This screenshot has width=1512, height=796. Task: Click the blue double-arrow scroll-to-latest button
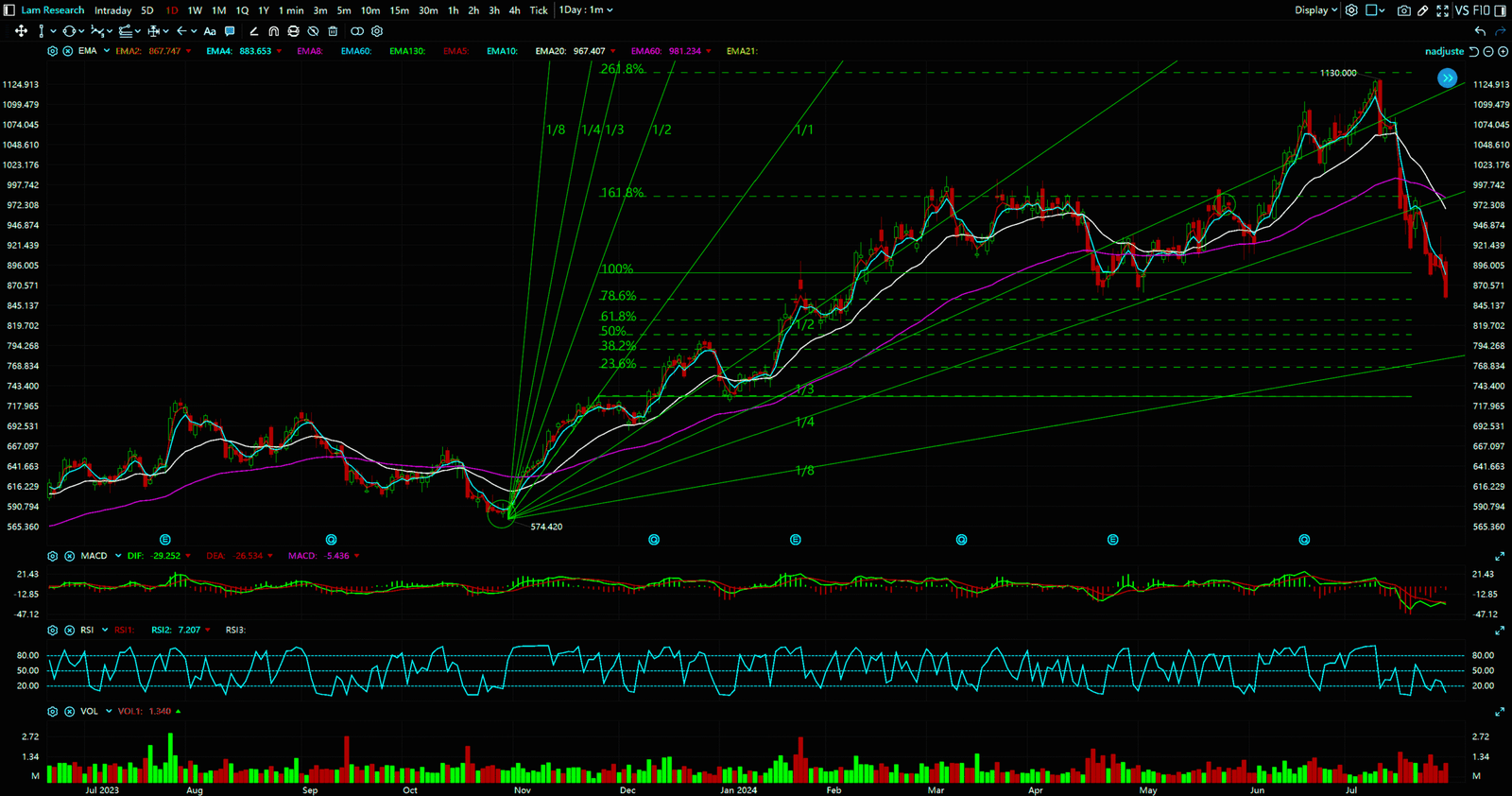[x=1447, y=78]
